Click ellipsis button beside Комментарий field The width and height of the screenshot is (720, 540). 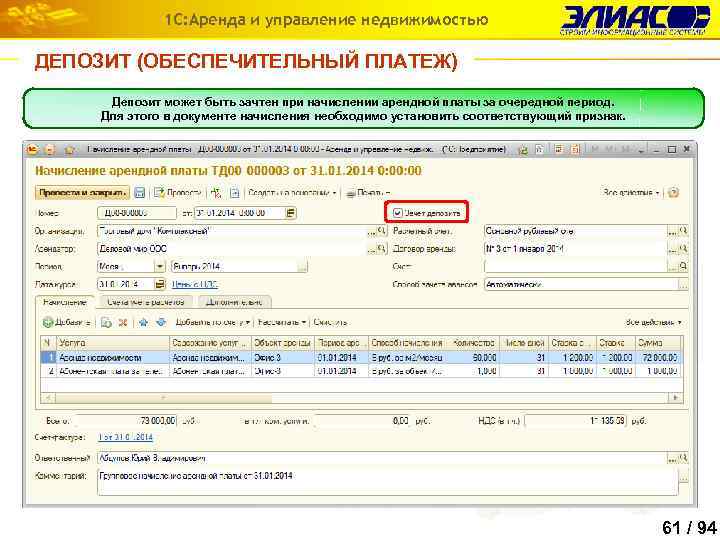pos(683,478)
